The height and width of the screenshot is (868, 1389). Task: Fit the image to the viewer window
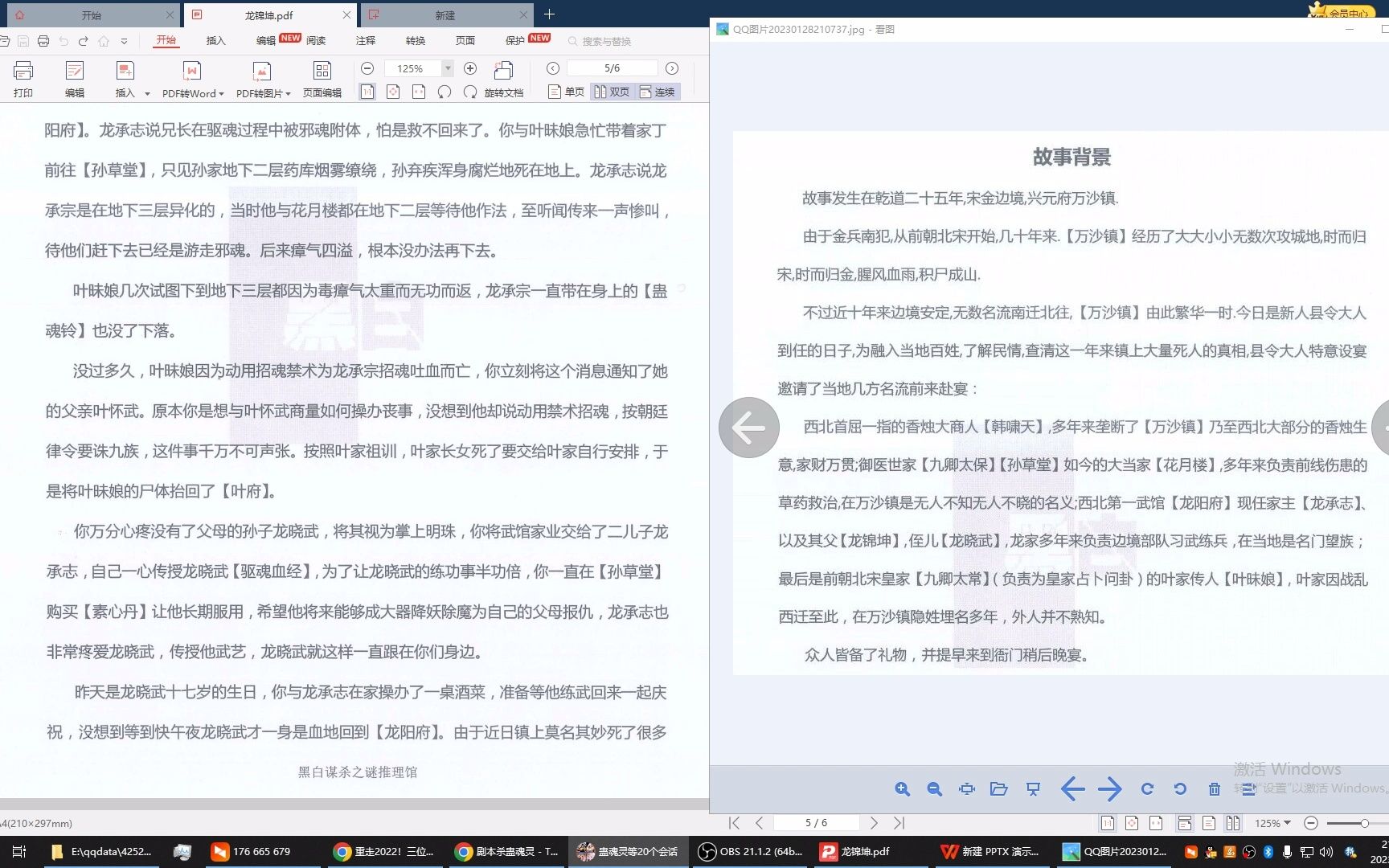tap(967, 789)
